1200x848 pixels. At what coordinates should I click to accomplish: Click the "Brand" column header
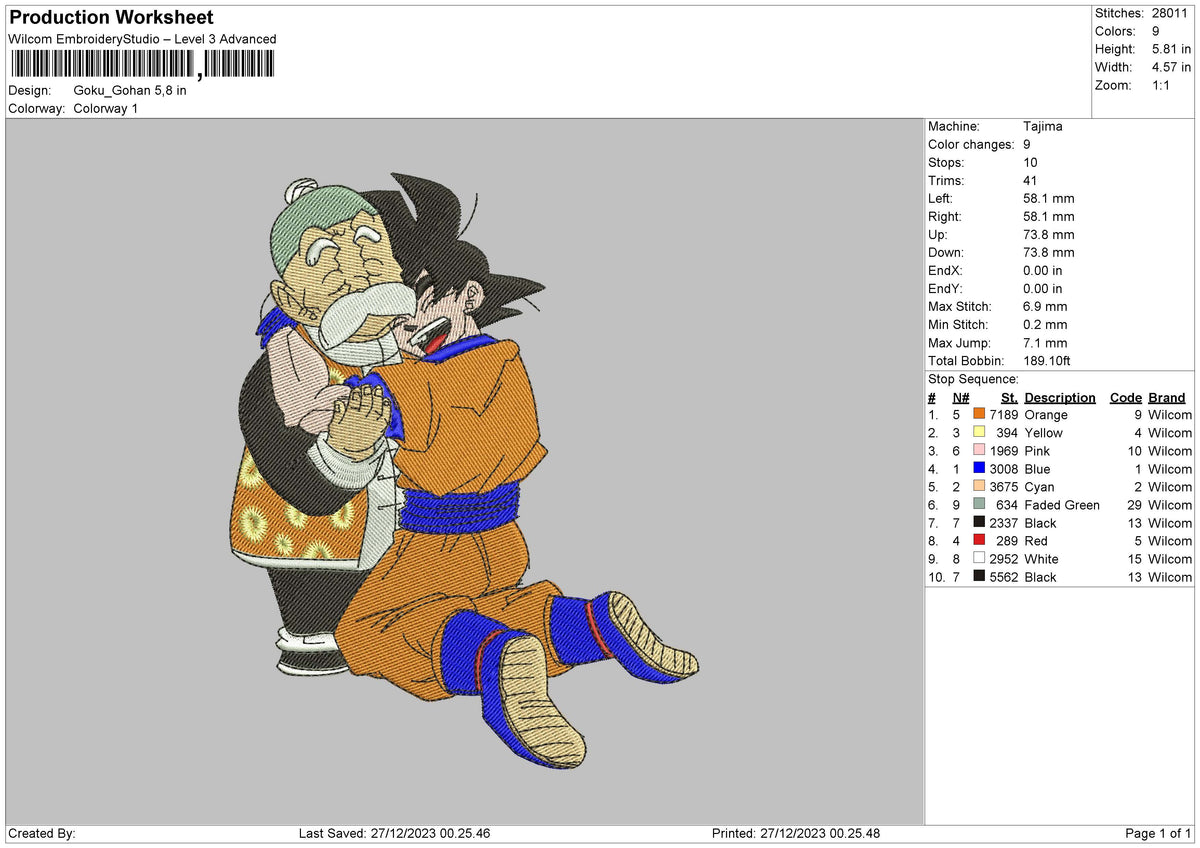coord(1167,397)
